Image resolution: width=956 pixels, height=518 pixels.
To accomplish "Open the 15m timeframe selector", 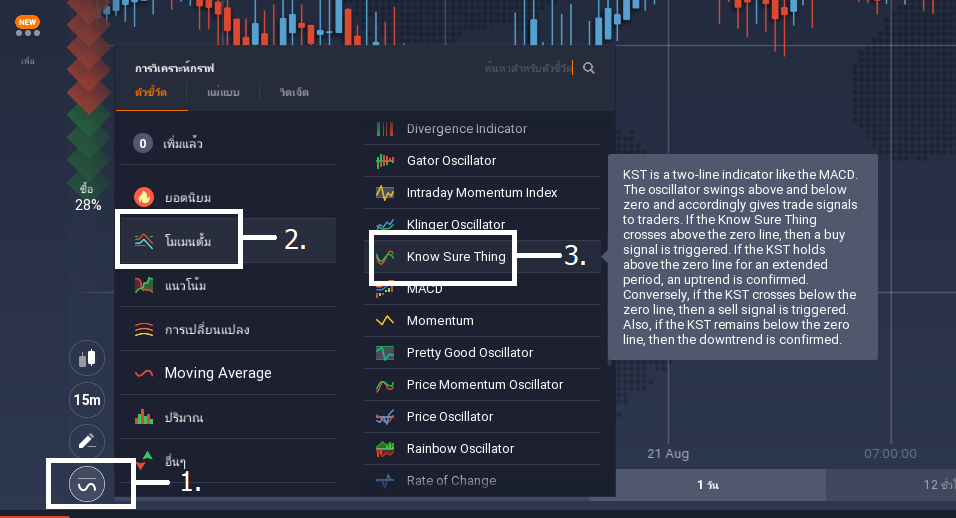I will [87, 400].
